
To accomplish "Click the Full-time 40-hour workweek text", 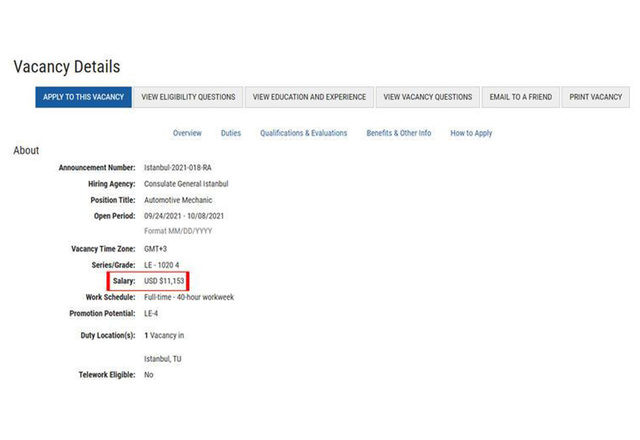I will click(x=189, y=297).
